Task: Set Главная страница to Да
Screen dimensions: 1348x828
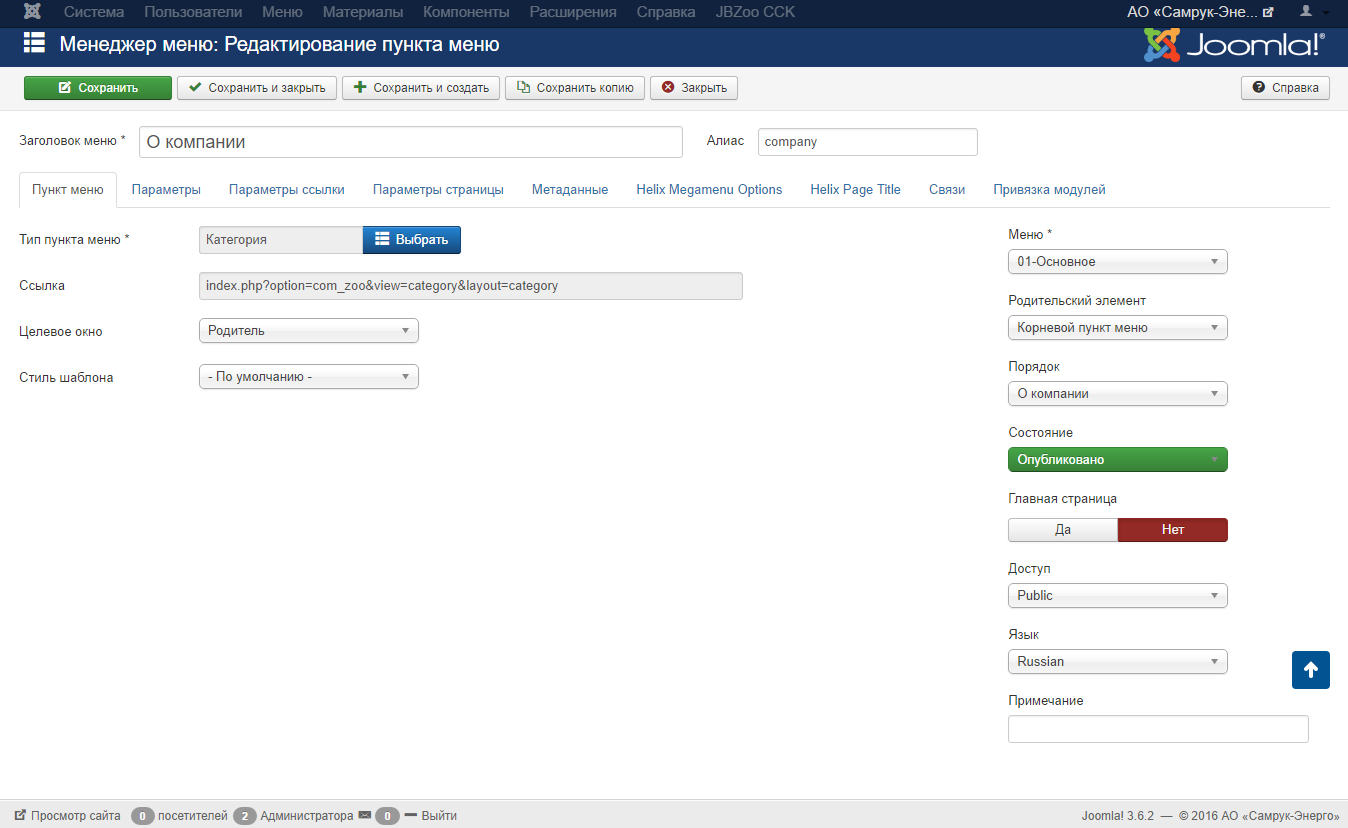Action: pyautogui.click(x=1062, y=530)
